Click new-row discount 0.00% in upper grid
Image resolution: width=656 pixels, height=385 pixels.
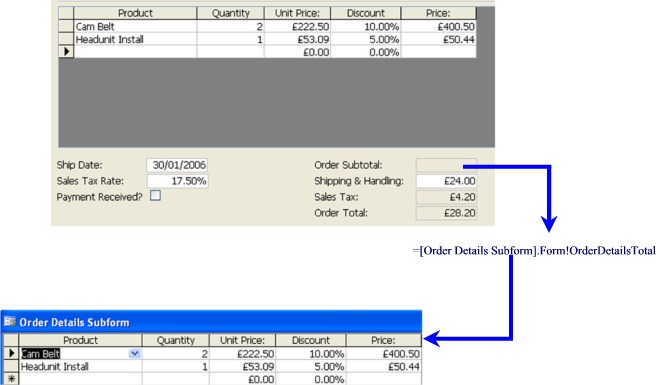tap(366, 52)
